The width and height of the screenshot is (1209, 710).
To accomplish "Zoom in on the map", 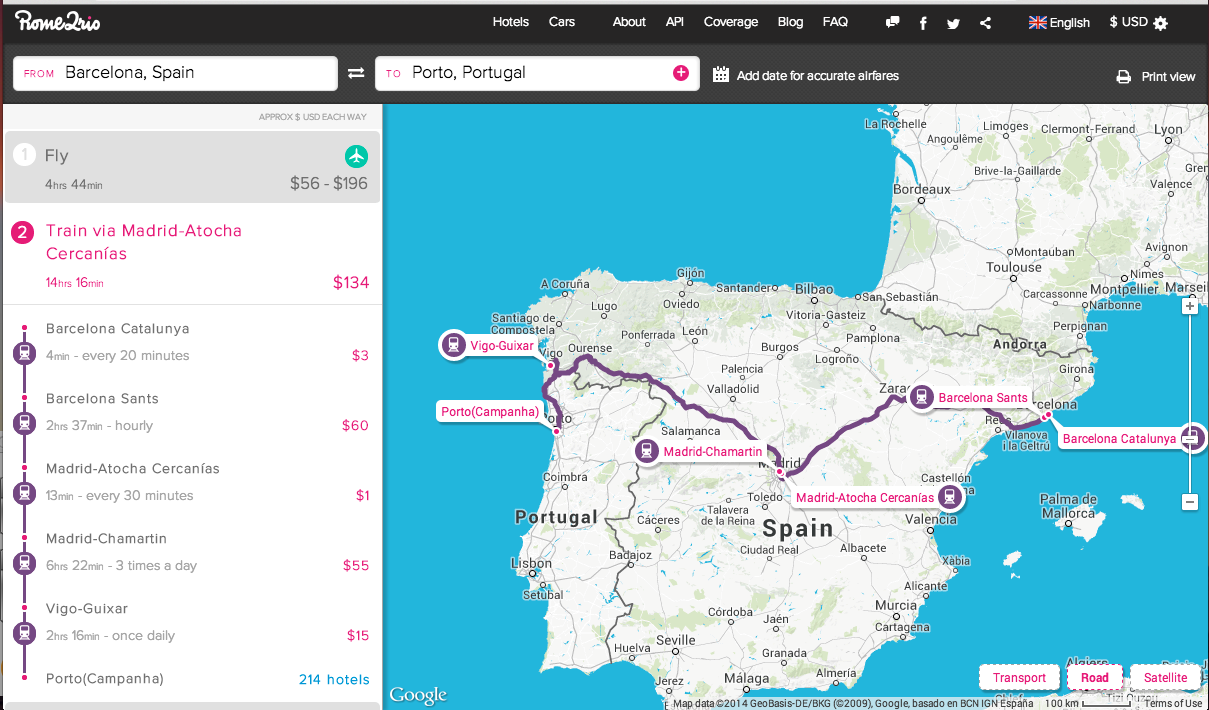I will [1190, 307].
